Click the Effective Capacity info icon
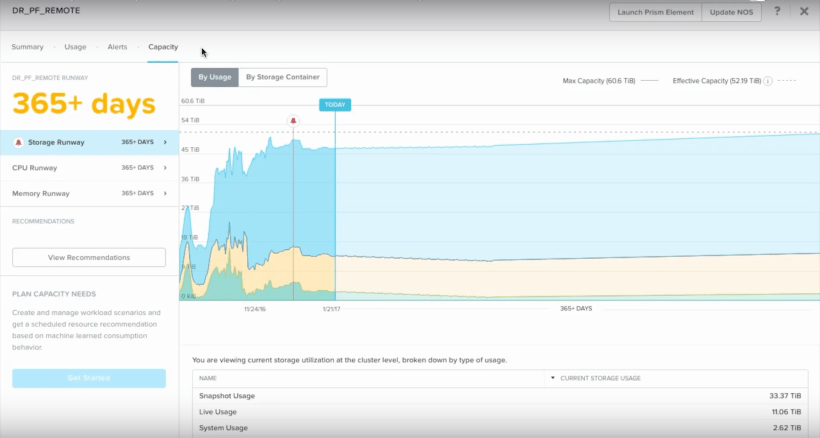The height and width of the screenshot is (438, 820). (x=768, y=80)
